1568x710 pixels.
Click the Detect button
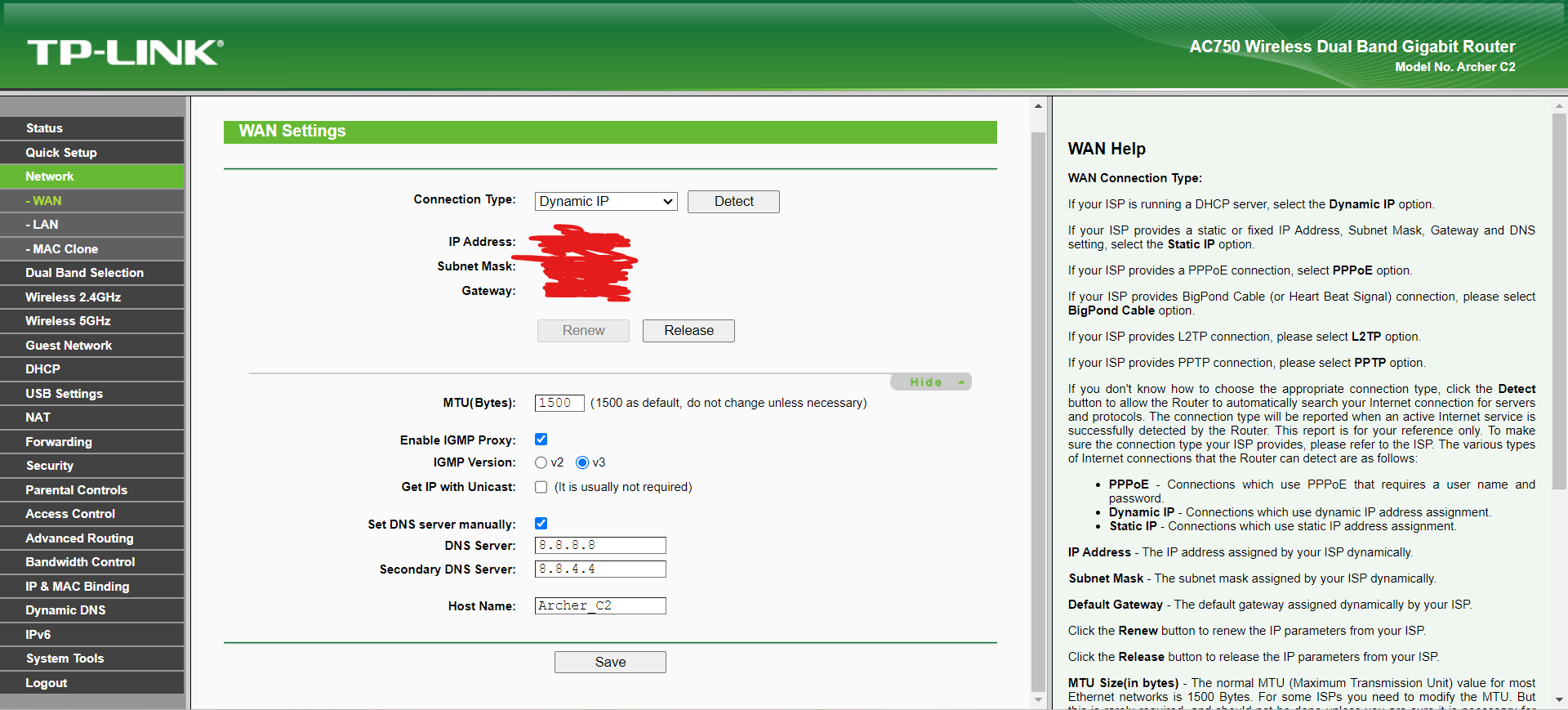click(733, 202)
